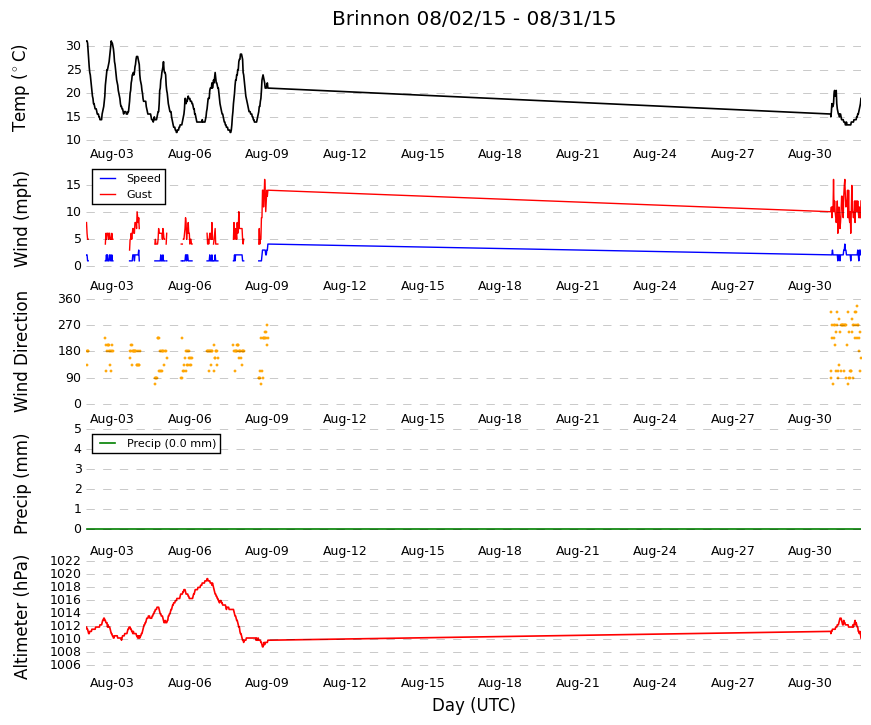Click Aug-15 tick under wind plot
The height and width of the screenshot is (725, 871).
coord(423,286)
